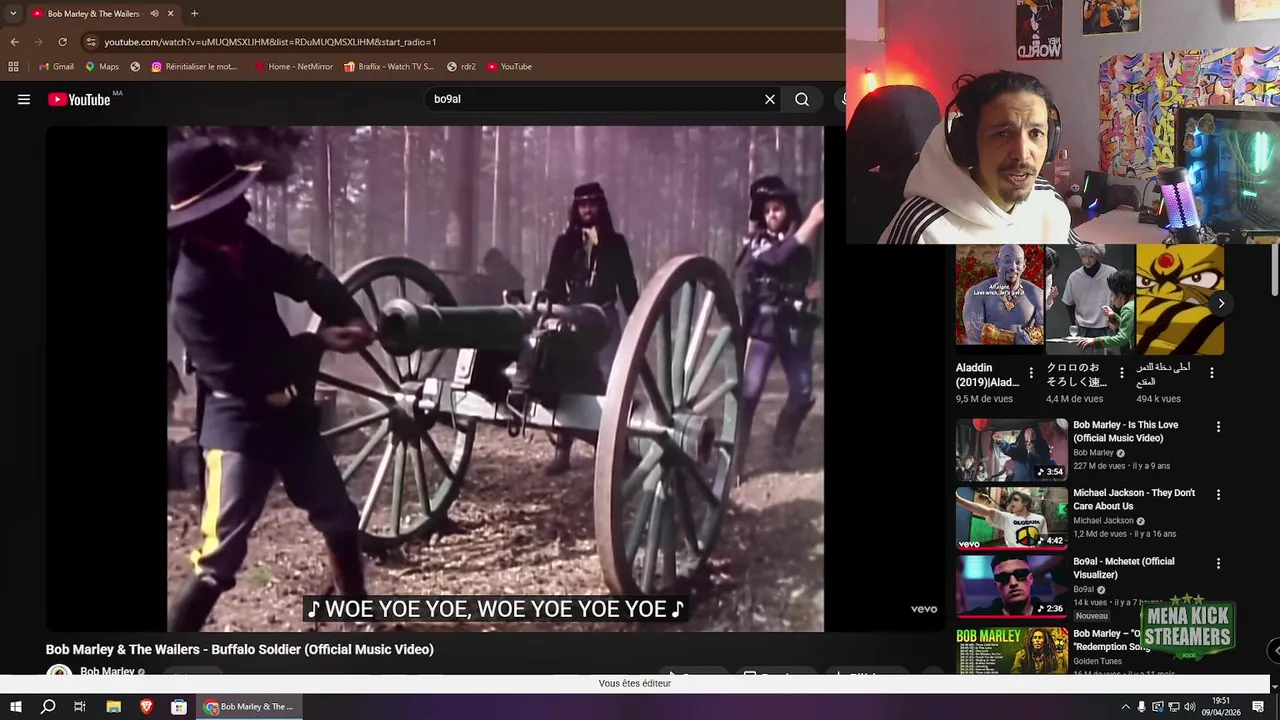Viewport: 1280px width, 720px height.
Task: Open the Aladdin (2019) thumbnail
Action: (999, 300)
